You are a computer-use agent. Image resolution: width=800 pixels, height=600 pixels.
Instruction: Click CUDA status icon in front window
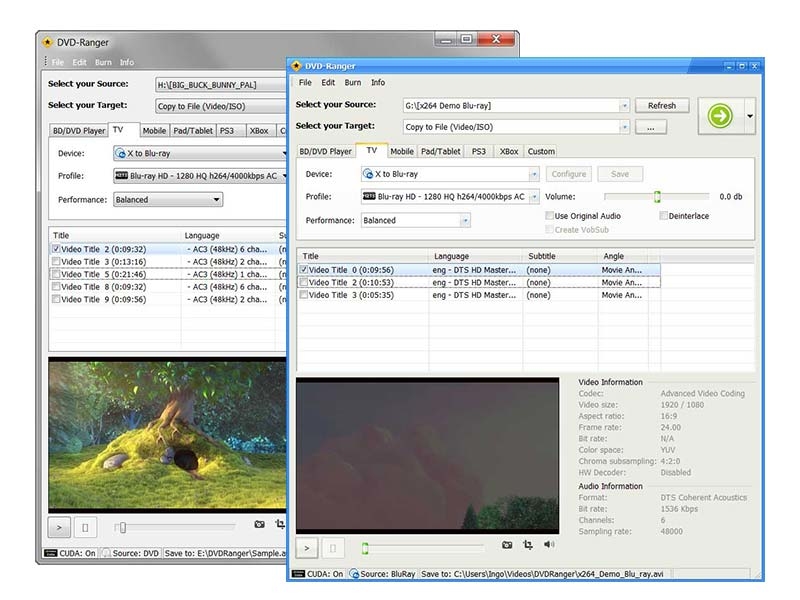[298, 574]
